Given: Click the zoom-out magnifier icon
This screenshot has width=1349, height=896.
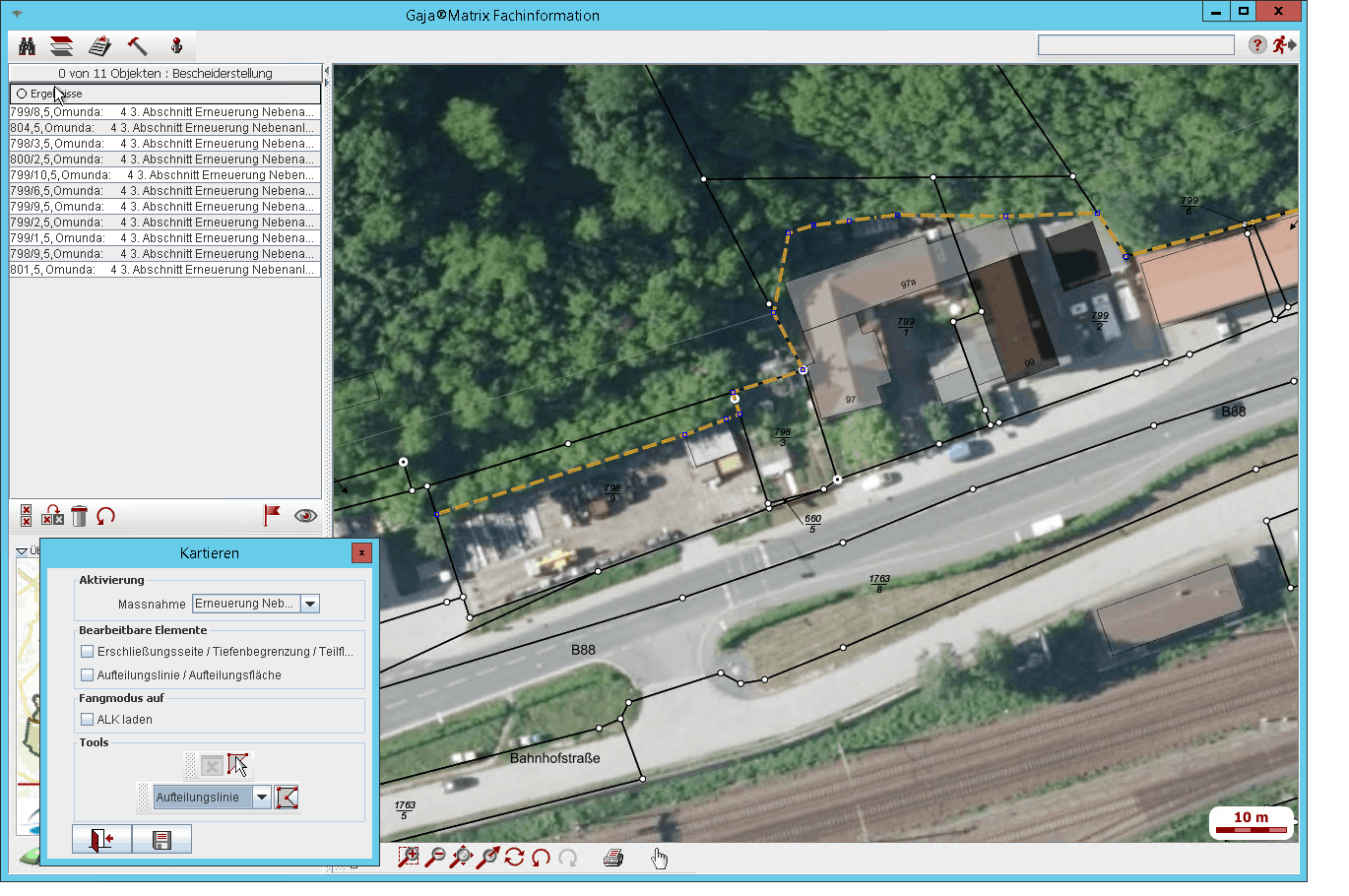Looking at the screenshot, I should (434, 858).
